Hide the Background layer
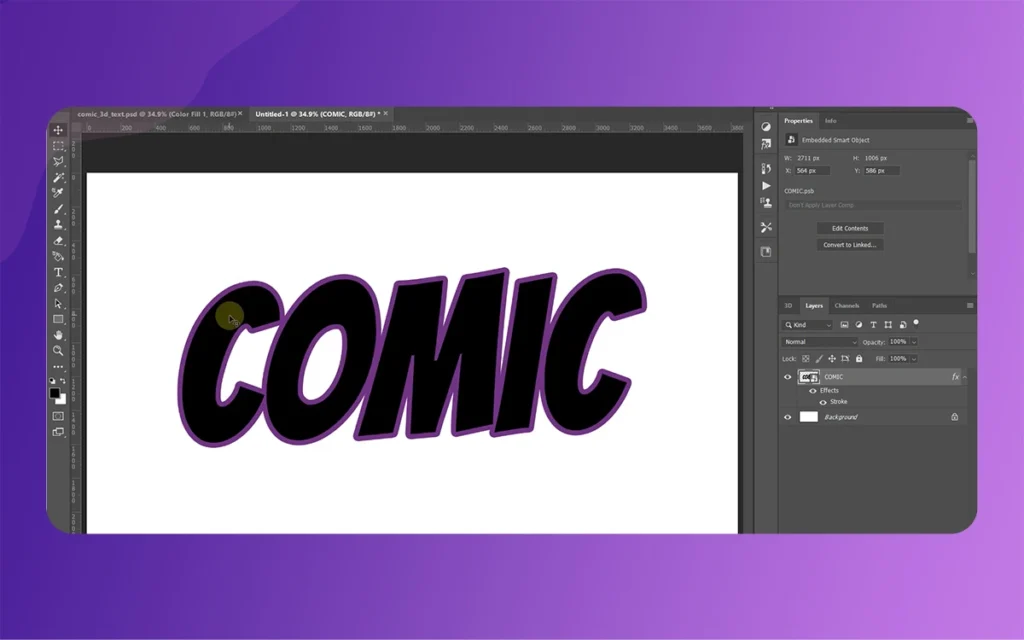Image resolution: width=1024 pixels, height=640 pixels. click(x=788, y=417)
